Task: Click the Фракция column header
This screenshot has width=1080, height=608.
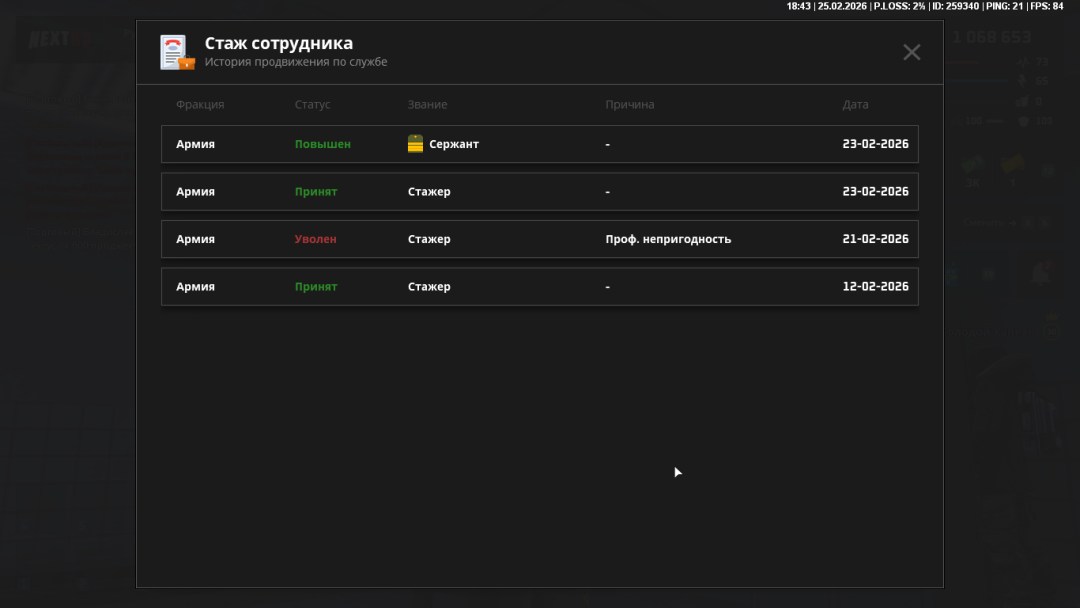Action: pyautogui.click(x=200, y=105)
